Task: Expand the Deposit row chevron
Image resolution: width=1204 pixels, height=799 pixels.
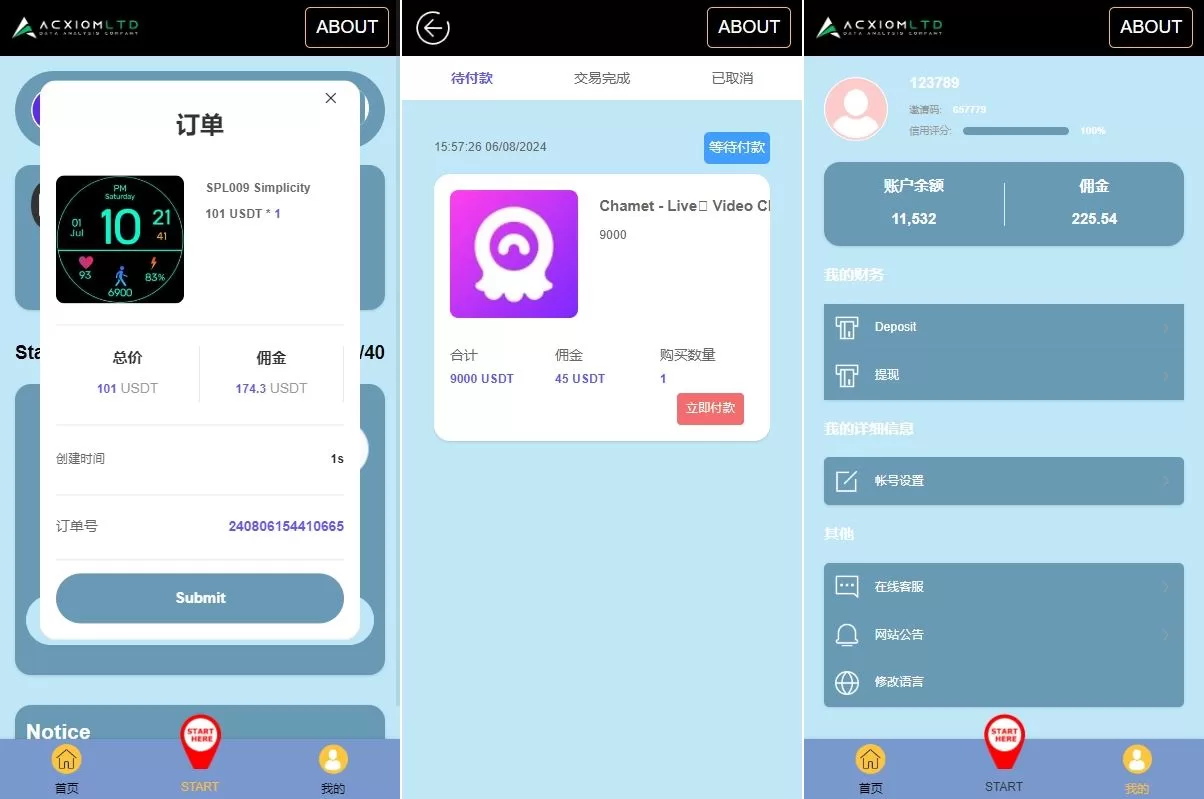Action: pos(1166,327)
